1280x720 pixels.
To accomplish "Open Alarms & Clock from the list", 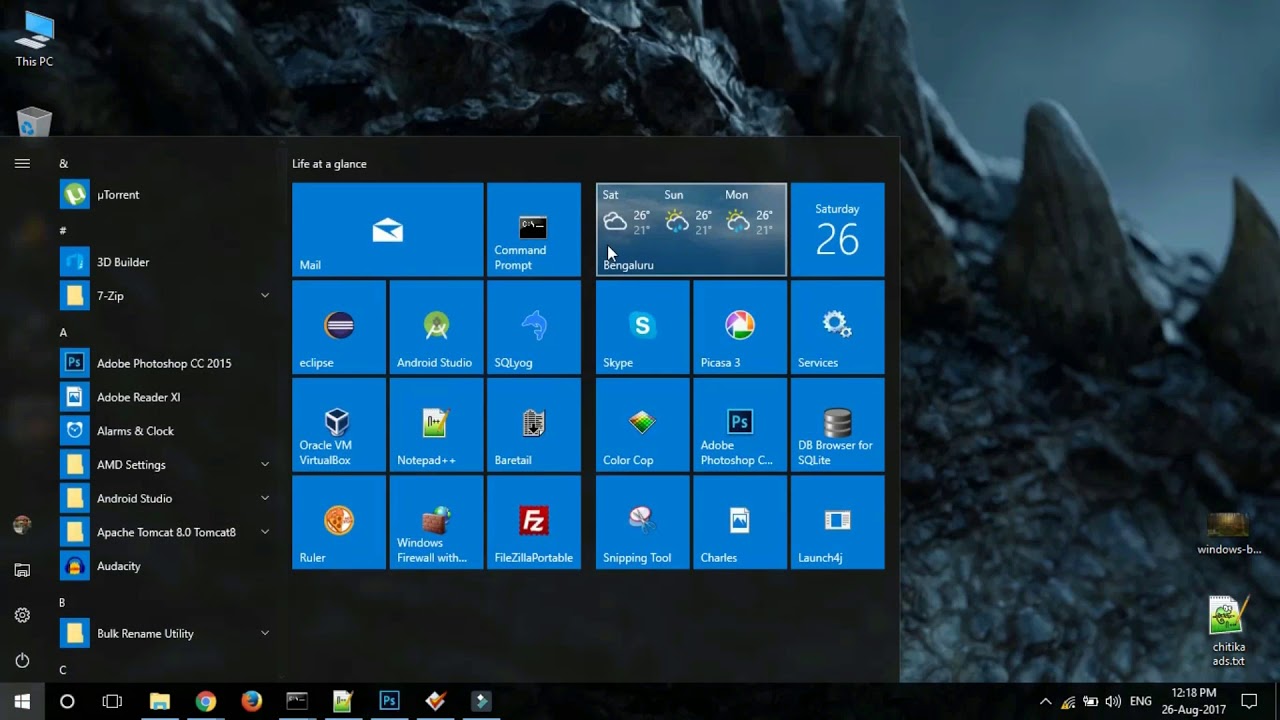I will click(x=165, y=431).
